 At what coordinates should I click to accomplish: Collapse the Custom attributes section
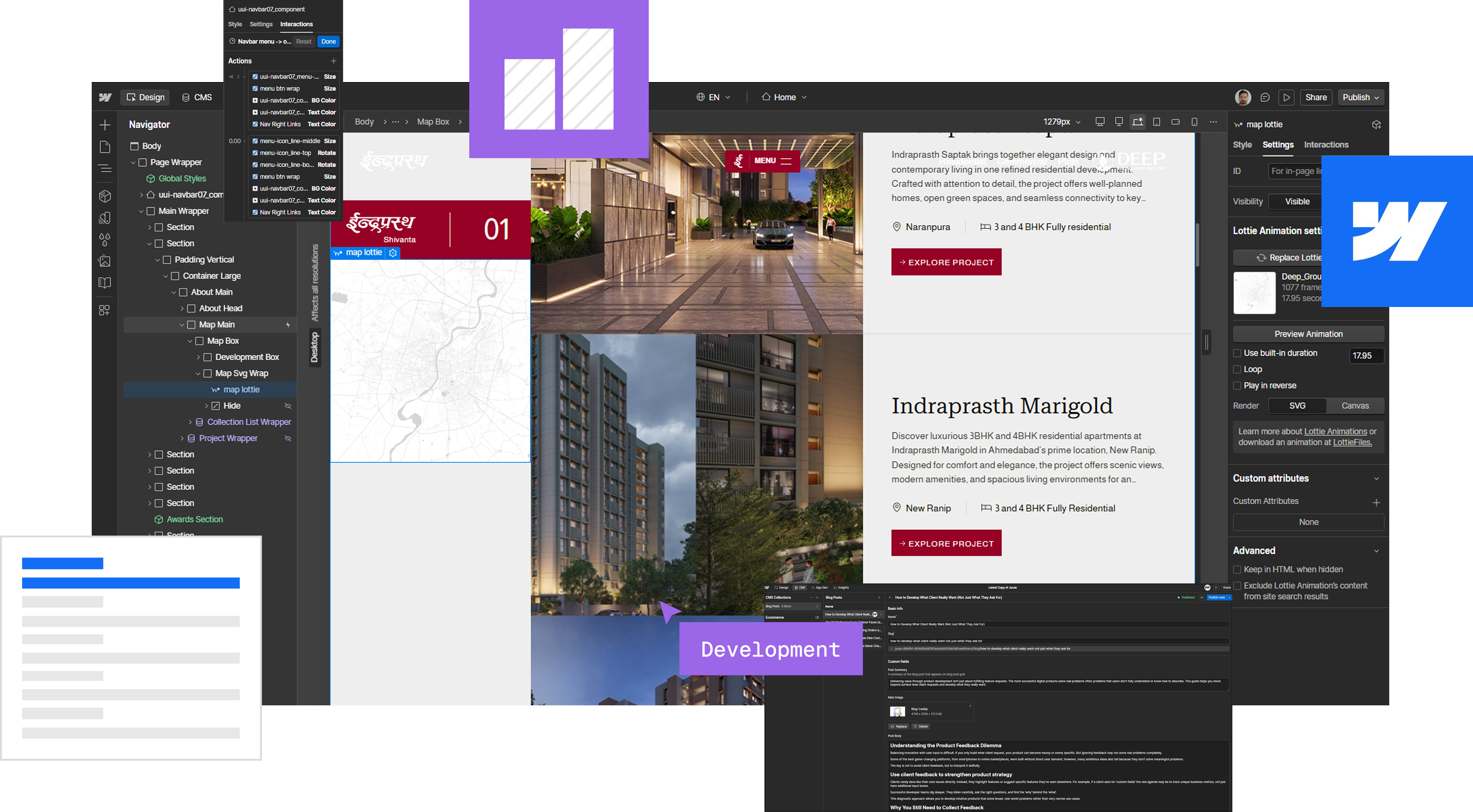click(x=1376, y=479)
